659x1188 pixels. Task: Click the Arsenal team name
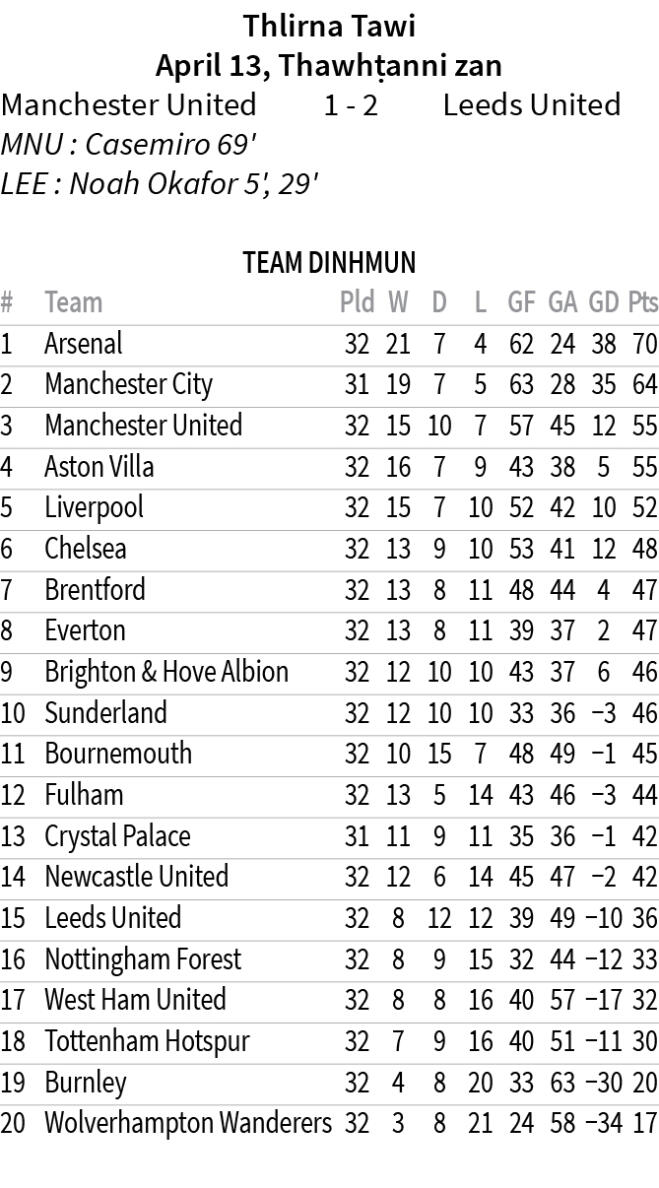click(83, 344)
